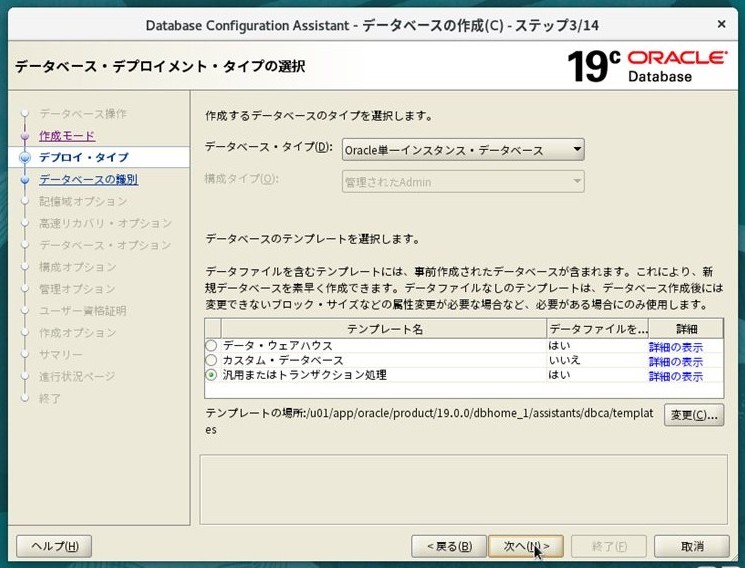The height and width of the screenshot is (568, 745).
Task: Proceed with the 次へ(N) button
Action: click(x=526, y=546)
